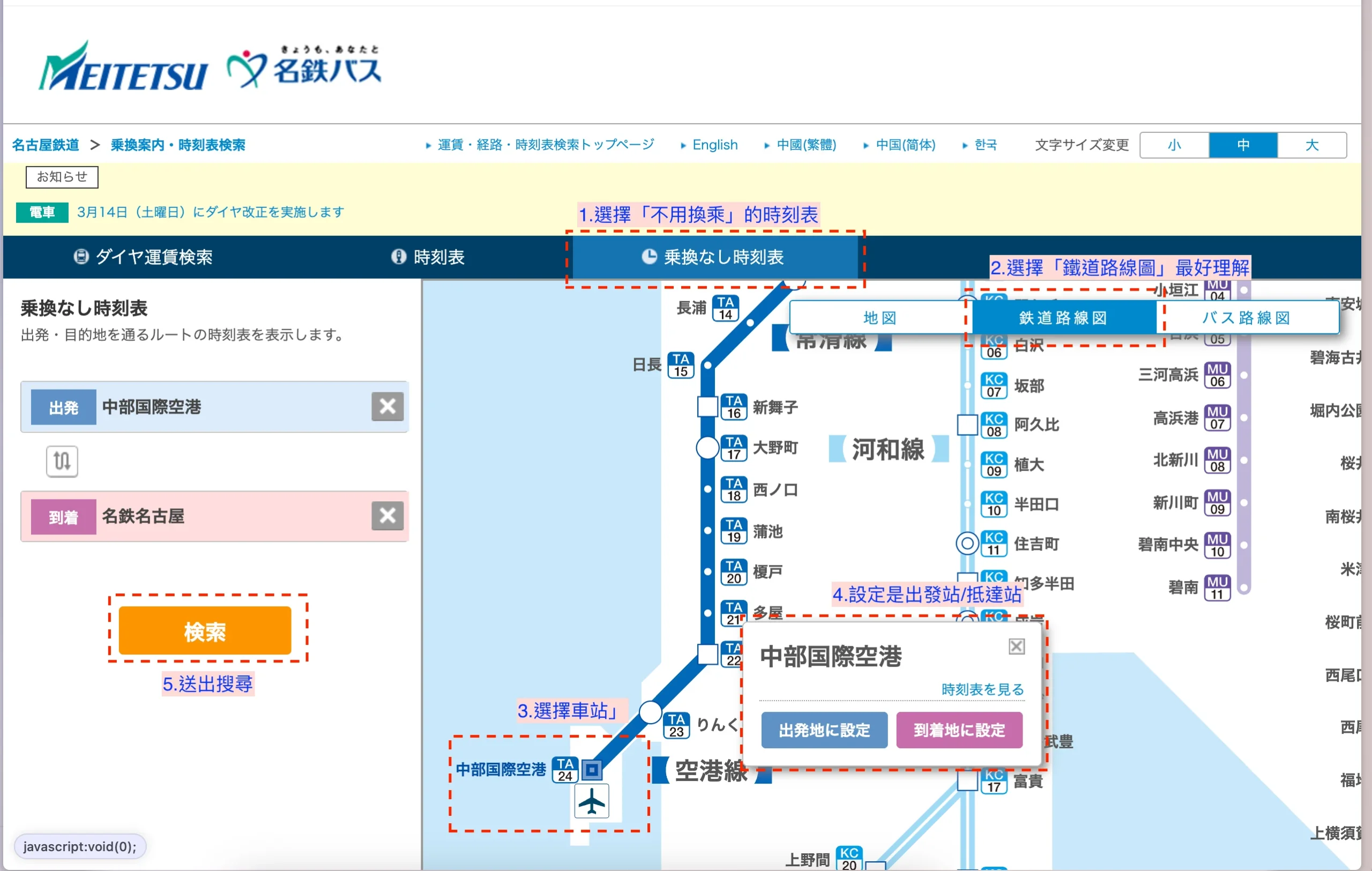
Task: Set text size to 中
Action: pyautogui.click(x=1243, y=145)
